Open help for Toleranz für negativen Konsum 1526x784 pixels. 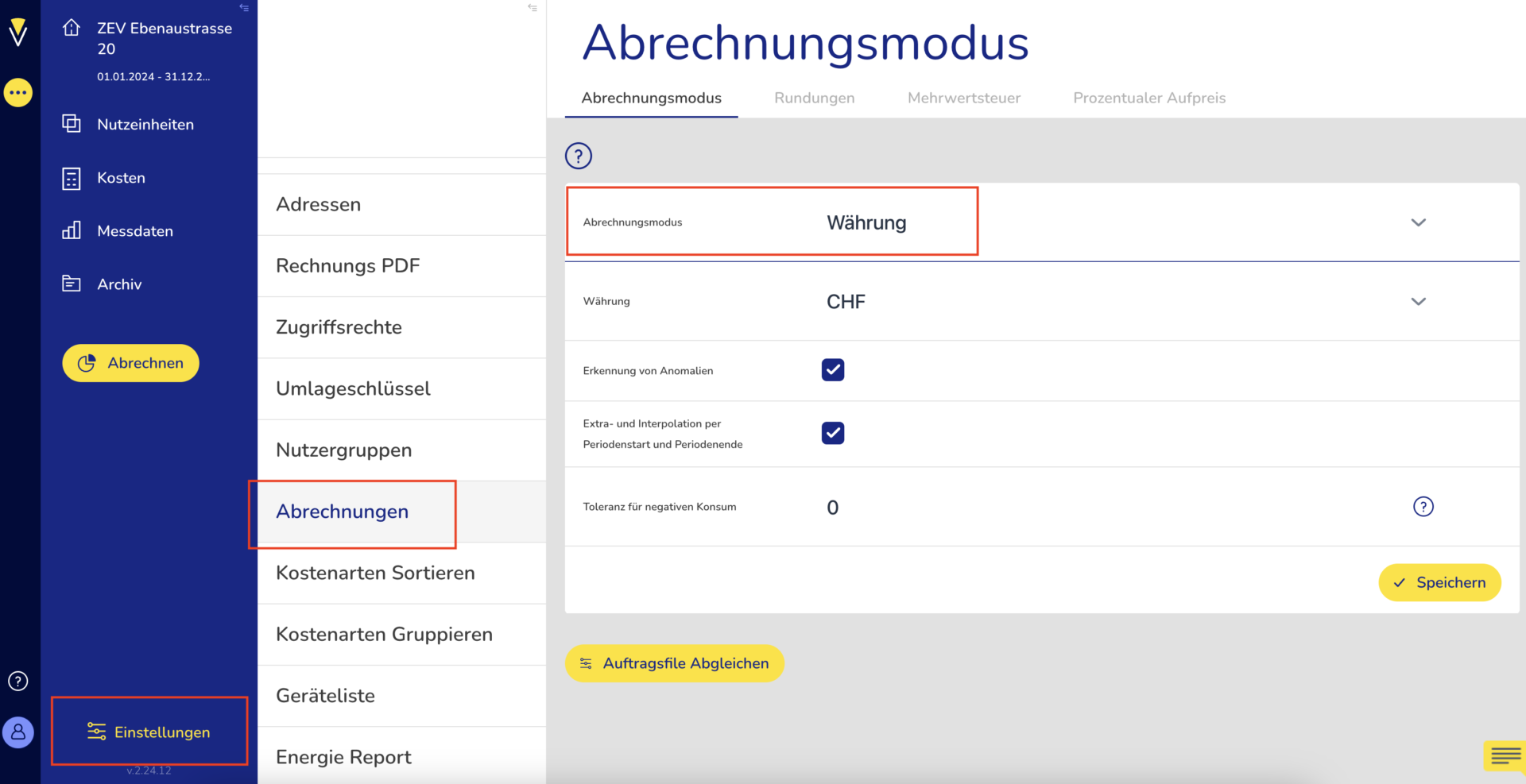coord(1423,507)
